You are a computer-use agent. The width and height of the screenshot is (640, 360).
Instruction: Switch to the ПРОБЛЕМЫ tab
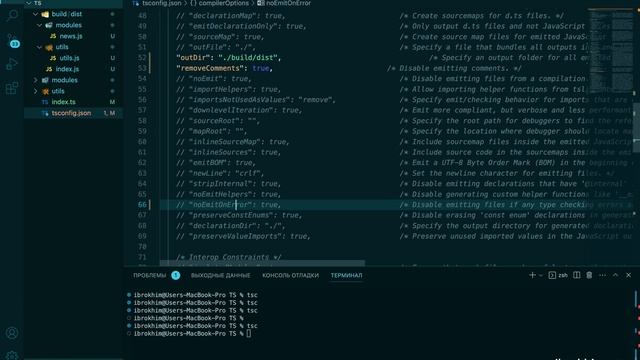pyautogui.click(x=149, y=276)
